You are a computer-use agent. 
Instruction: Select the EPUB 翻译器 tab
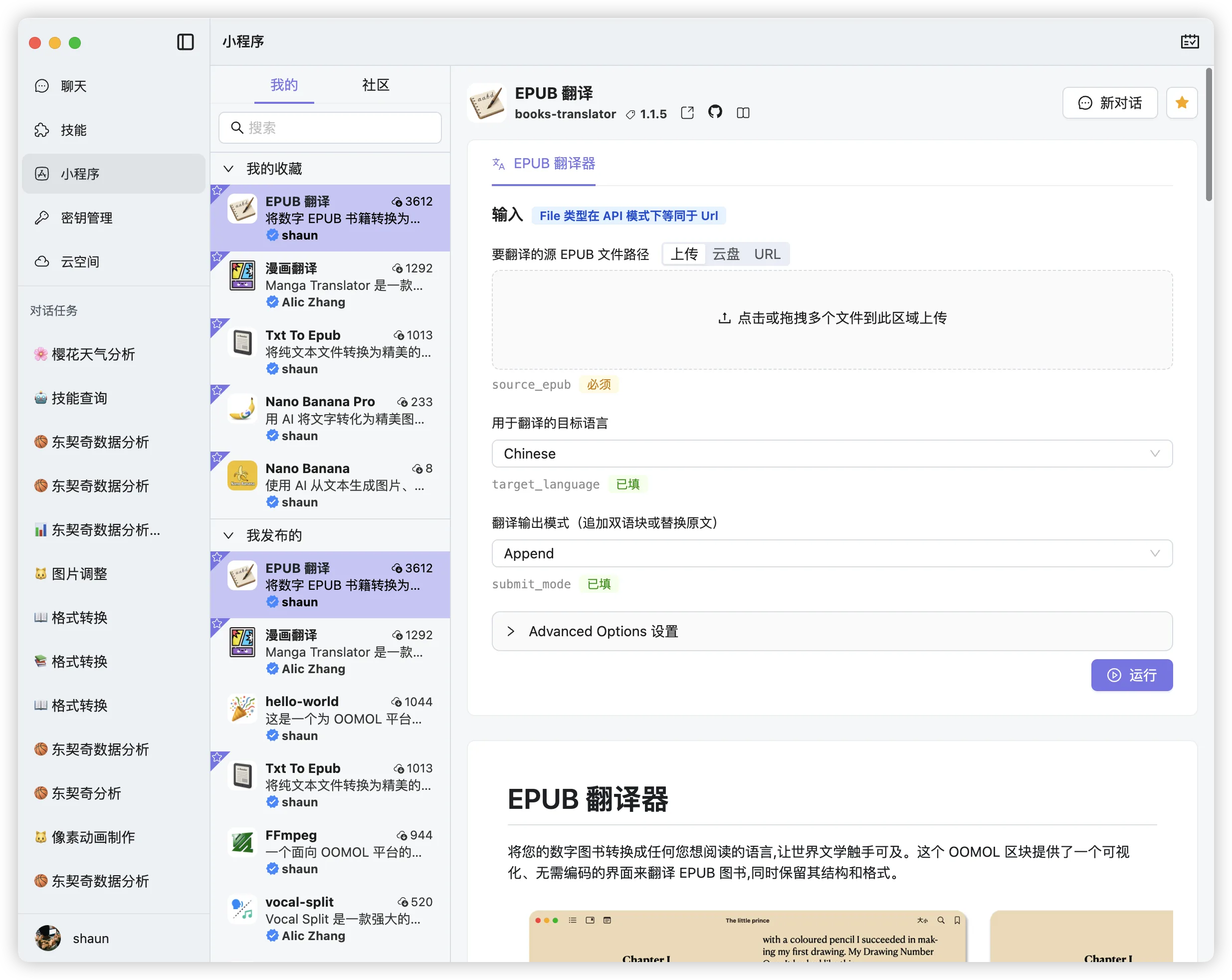point(543,164)
